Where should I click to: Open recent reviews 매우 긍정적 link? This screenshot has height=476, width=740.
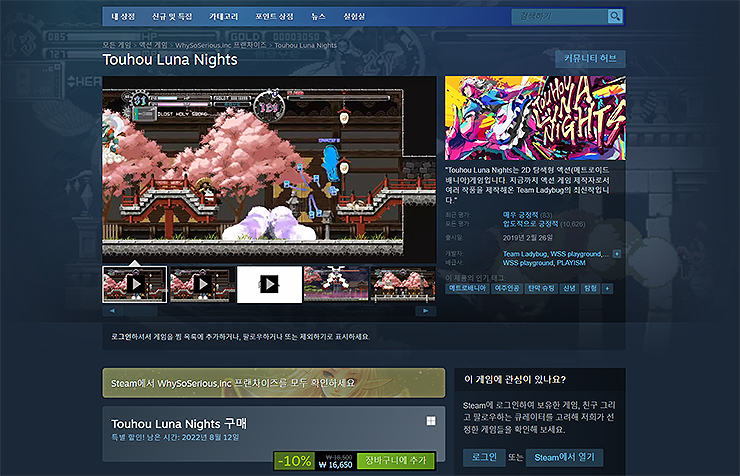tap(520, 215)
